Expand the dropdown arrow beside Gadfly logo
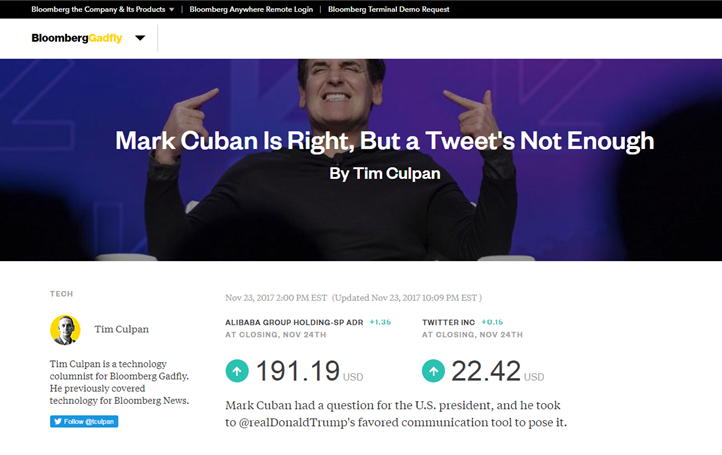 tap(140, 39)
